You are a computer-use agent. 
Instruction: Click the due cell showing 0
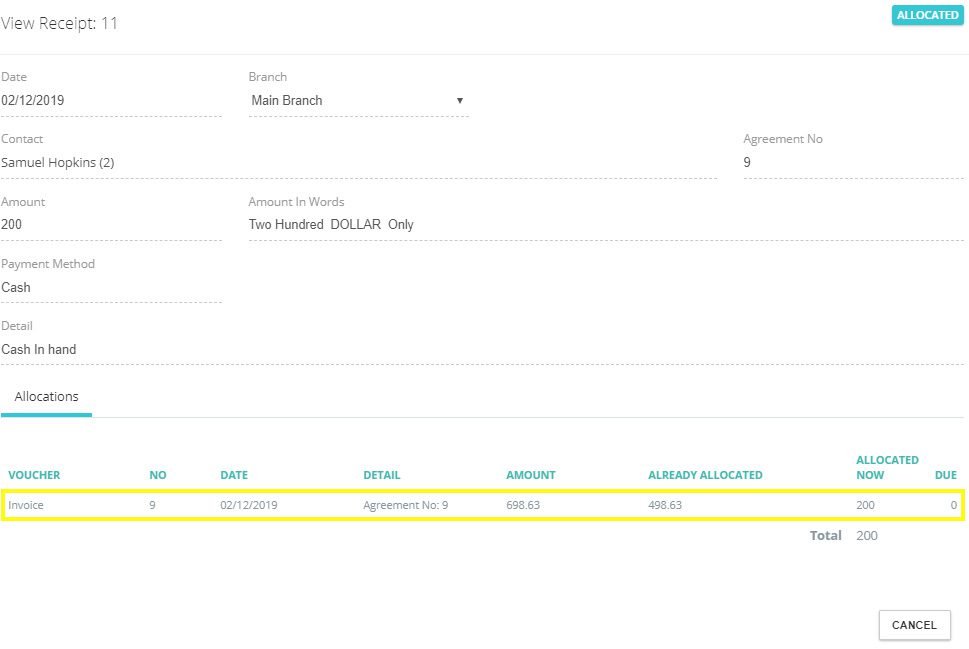[x=954, y=505]
